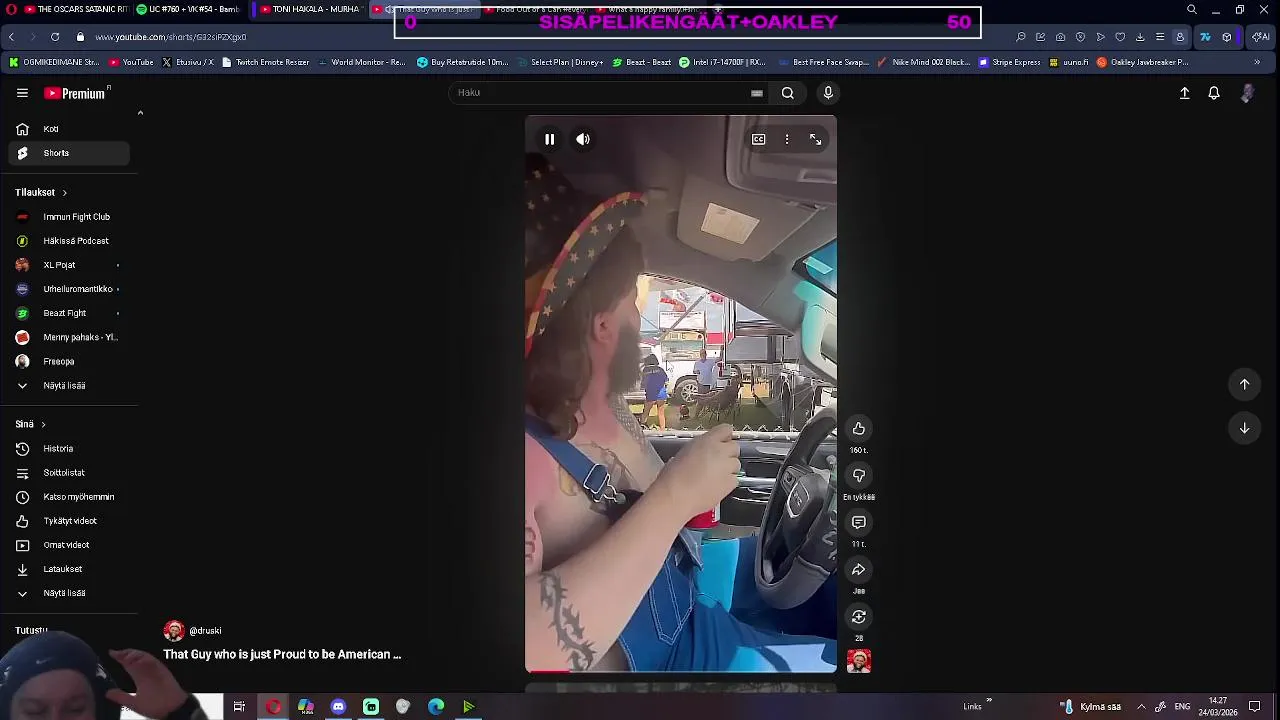The width and height of the screenshot is (1280, 720).
Task: Open Soittolistat in the sidebar
Action: coord(69,472)
